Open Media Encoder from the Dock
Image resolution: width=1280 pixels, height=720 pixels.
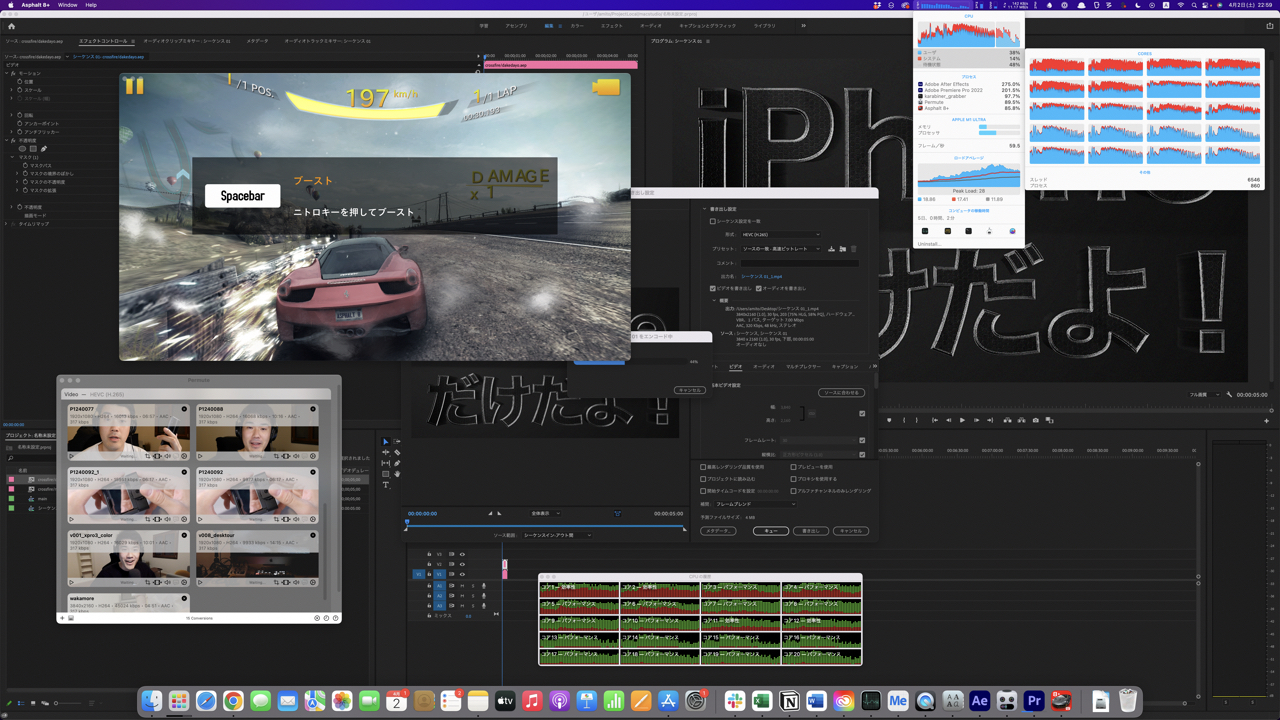pos(898,702)
